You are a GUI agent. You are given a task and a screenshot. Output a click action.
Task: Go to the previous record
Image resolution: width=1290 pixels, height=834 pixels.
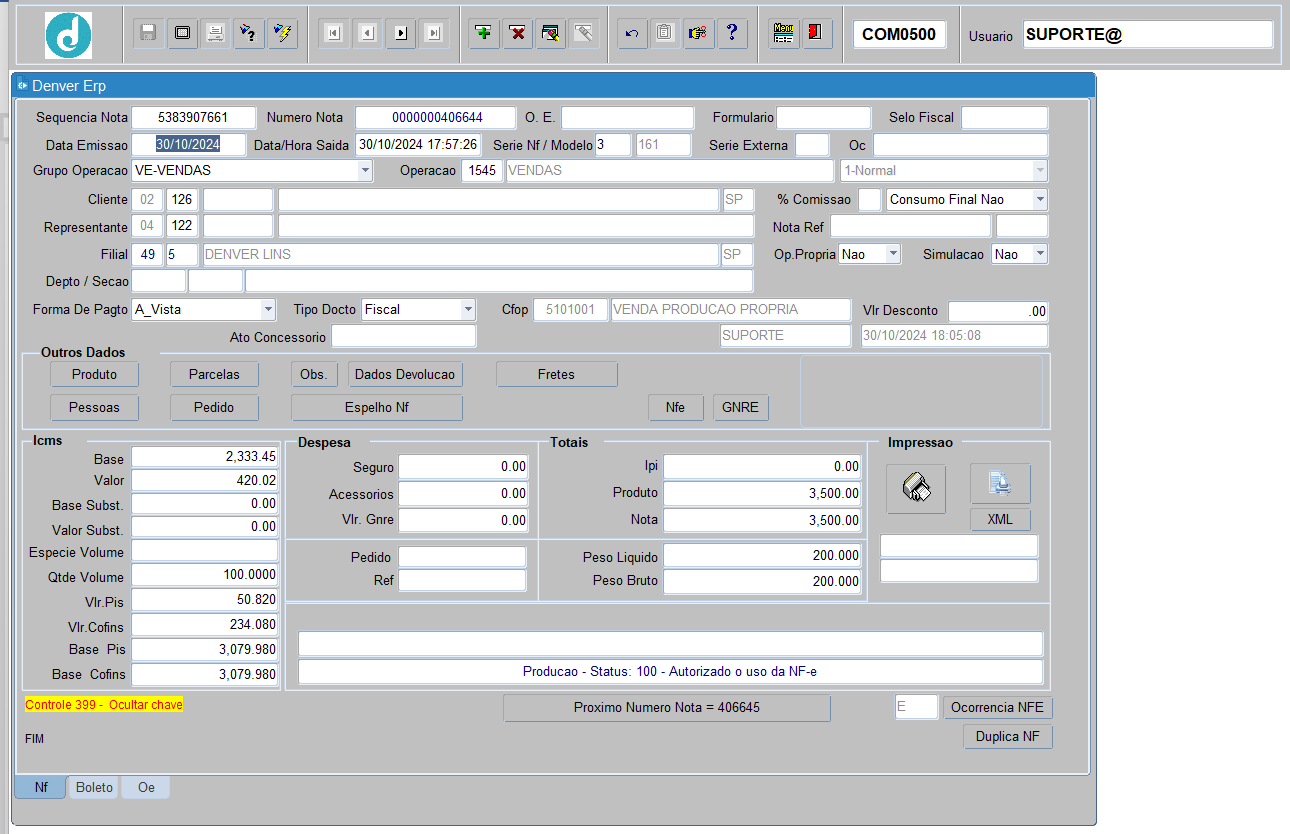pyautogui.click(x=367, y=33)
